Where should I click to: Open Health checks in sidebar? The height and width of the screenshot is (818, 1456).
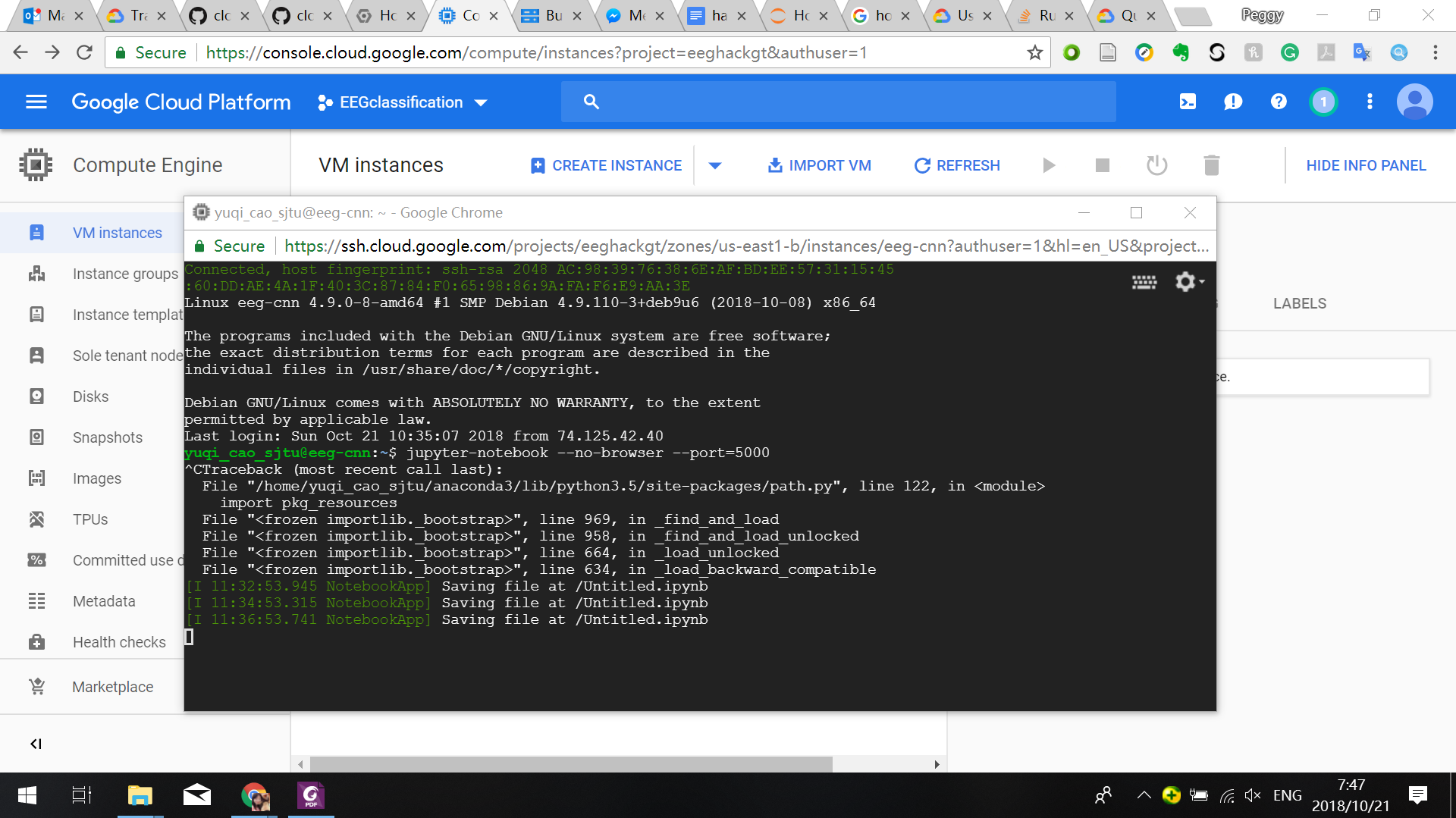(x=92, y=642)
